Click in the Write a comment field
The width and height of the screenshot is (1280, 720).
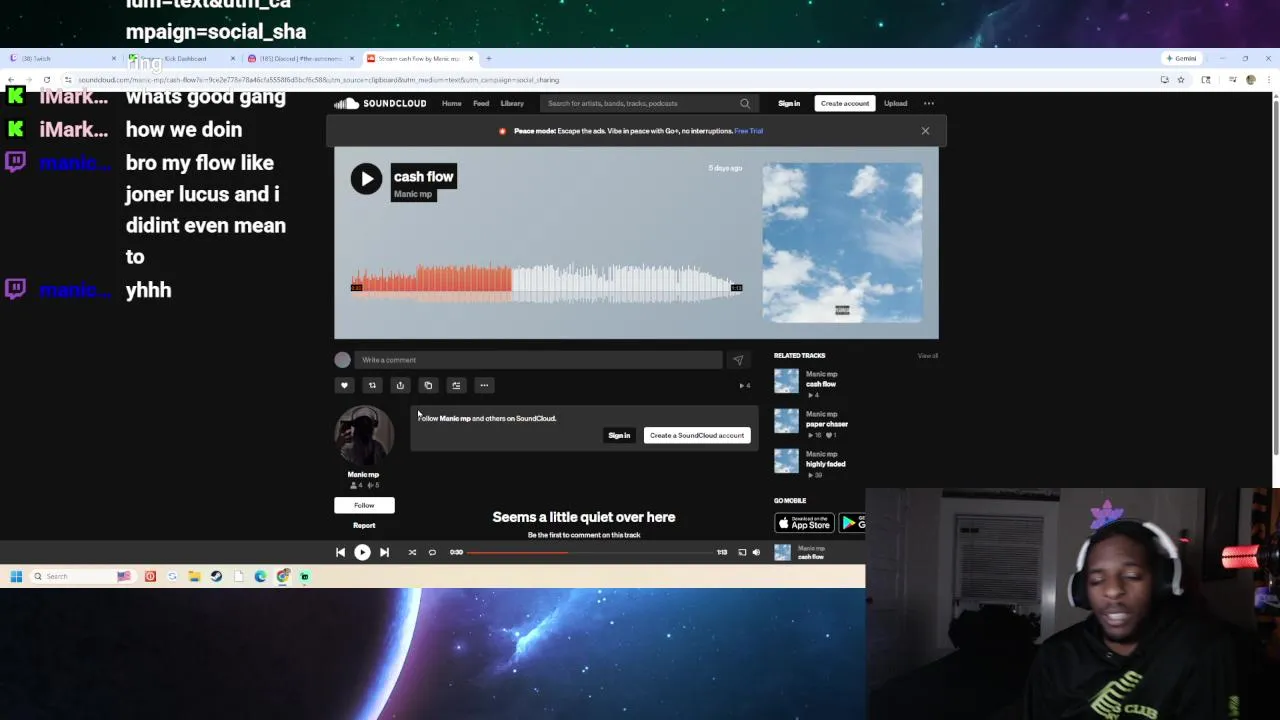(538, 360)
